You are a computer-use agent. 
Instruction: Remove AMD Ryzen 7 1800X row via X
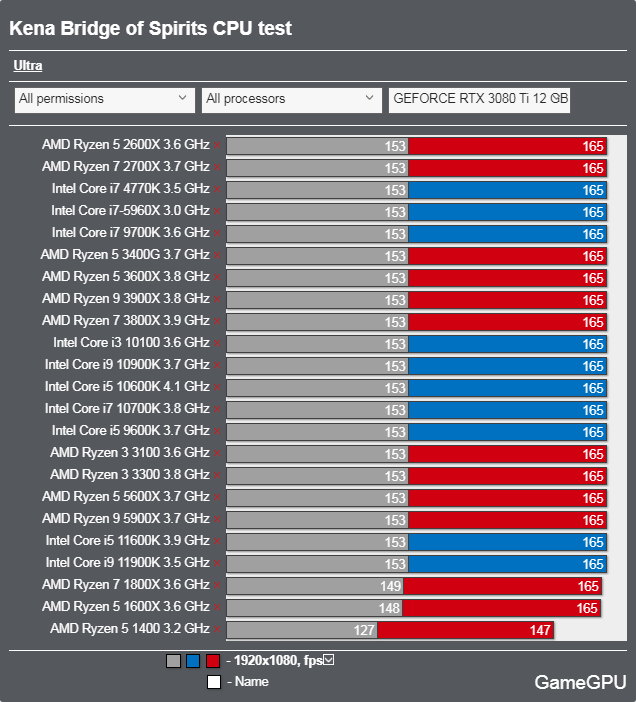pyautogui.click(x=217, y=585)
